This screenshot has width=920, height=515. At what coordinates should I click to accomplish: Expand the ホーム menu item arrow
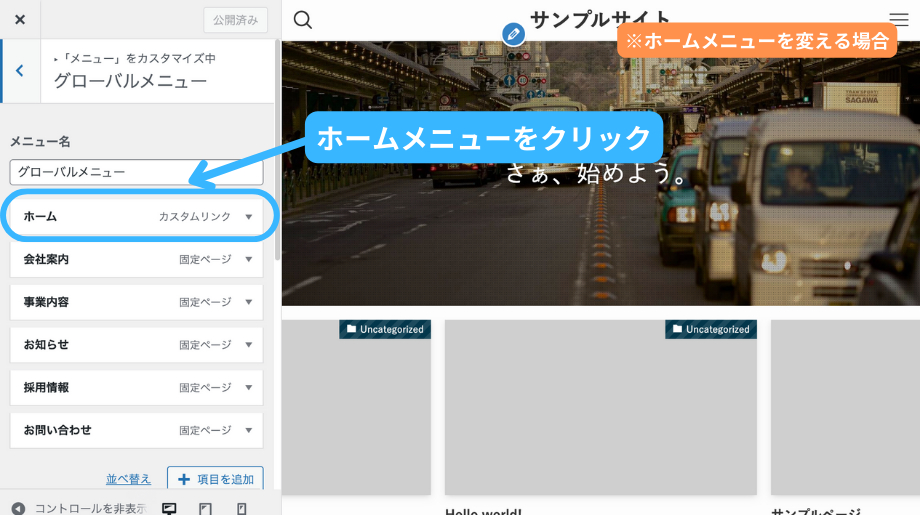click(249, 217)
